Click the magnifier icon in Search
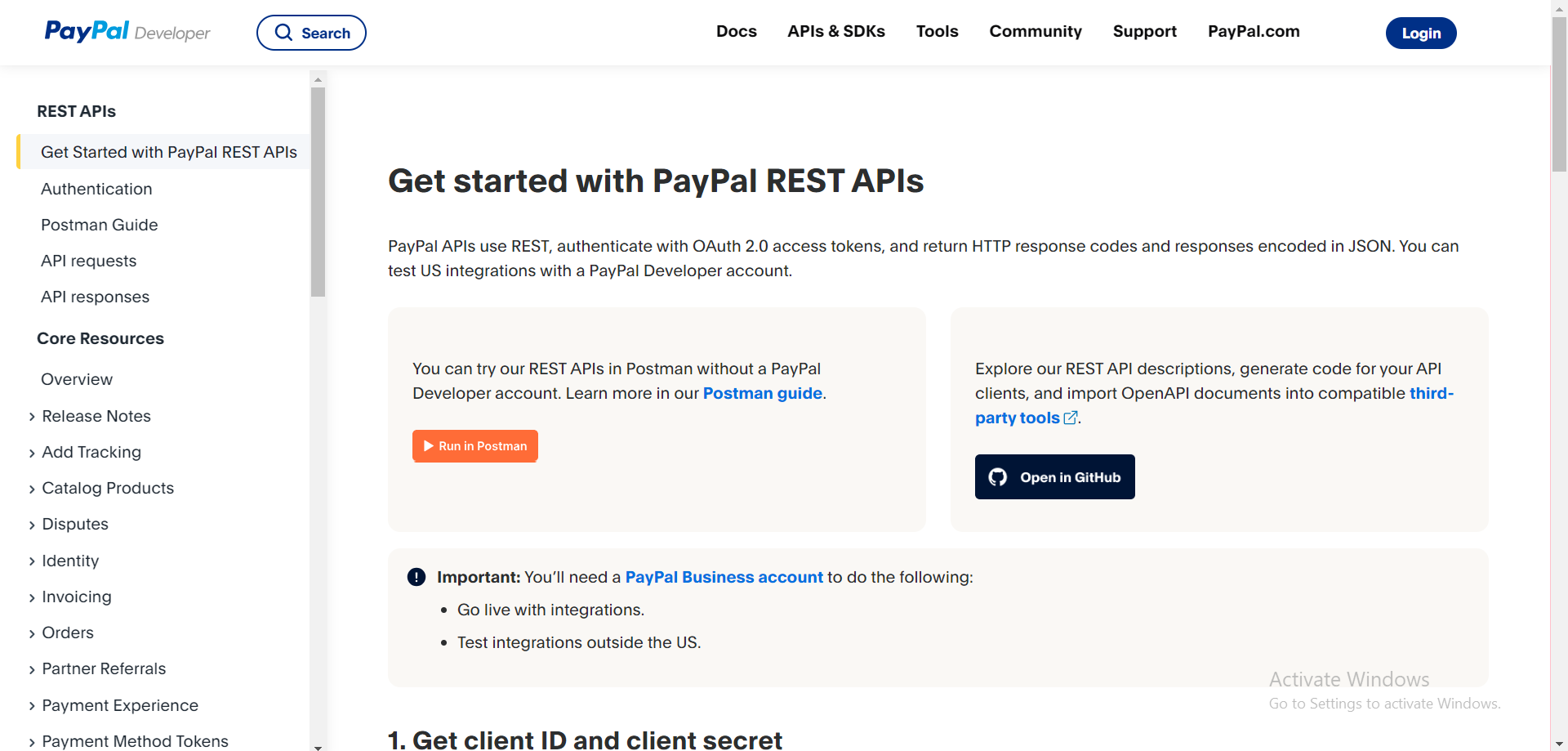Viewport: 1568px width, 751px height. [x=283, y=33]
